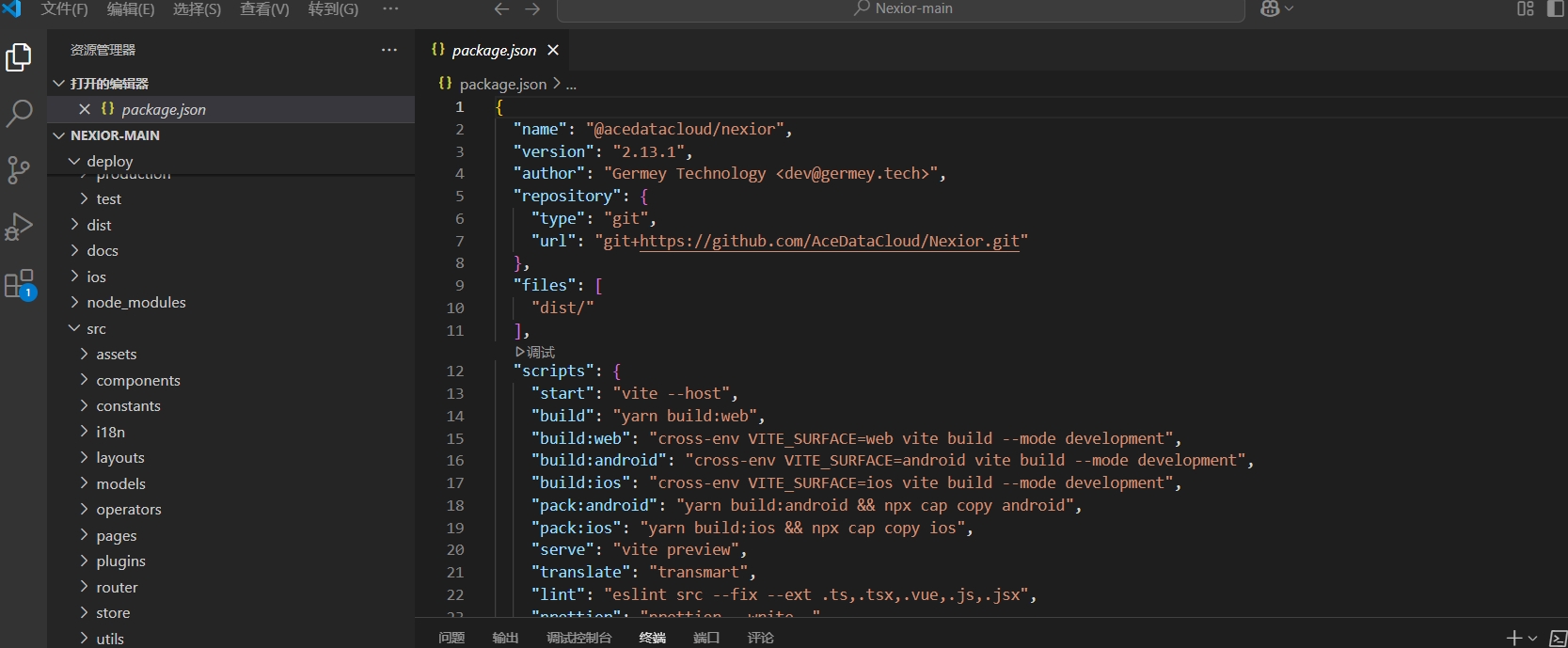
Task: Close the package.json editor tab
Action: 553,50
